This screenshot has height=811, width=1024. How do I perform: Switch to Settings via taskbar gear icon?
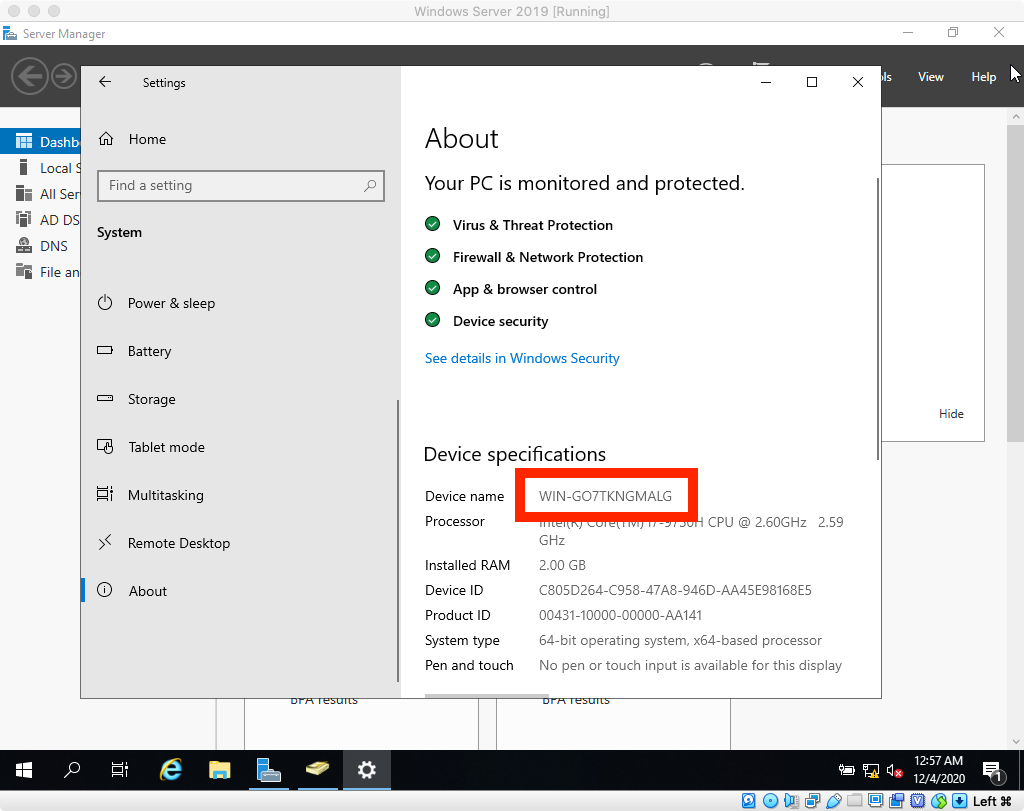[x=367, y=770]
